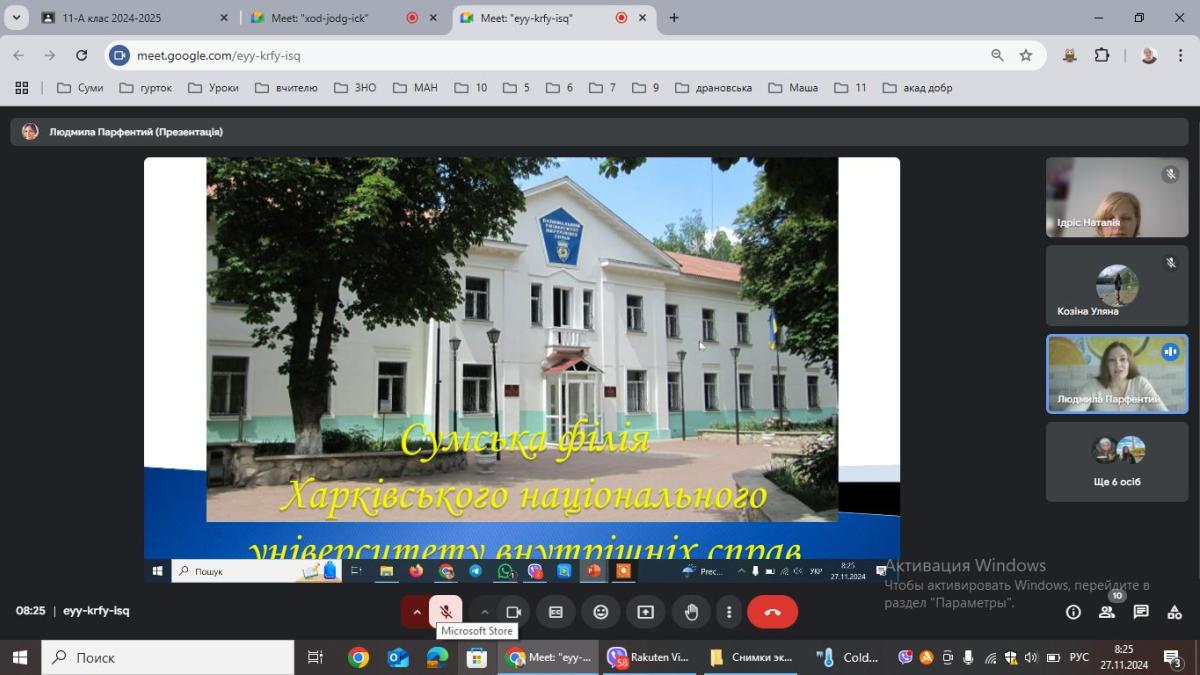Open zoom magnifier icon in address bar

(x=997, y=56)
